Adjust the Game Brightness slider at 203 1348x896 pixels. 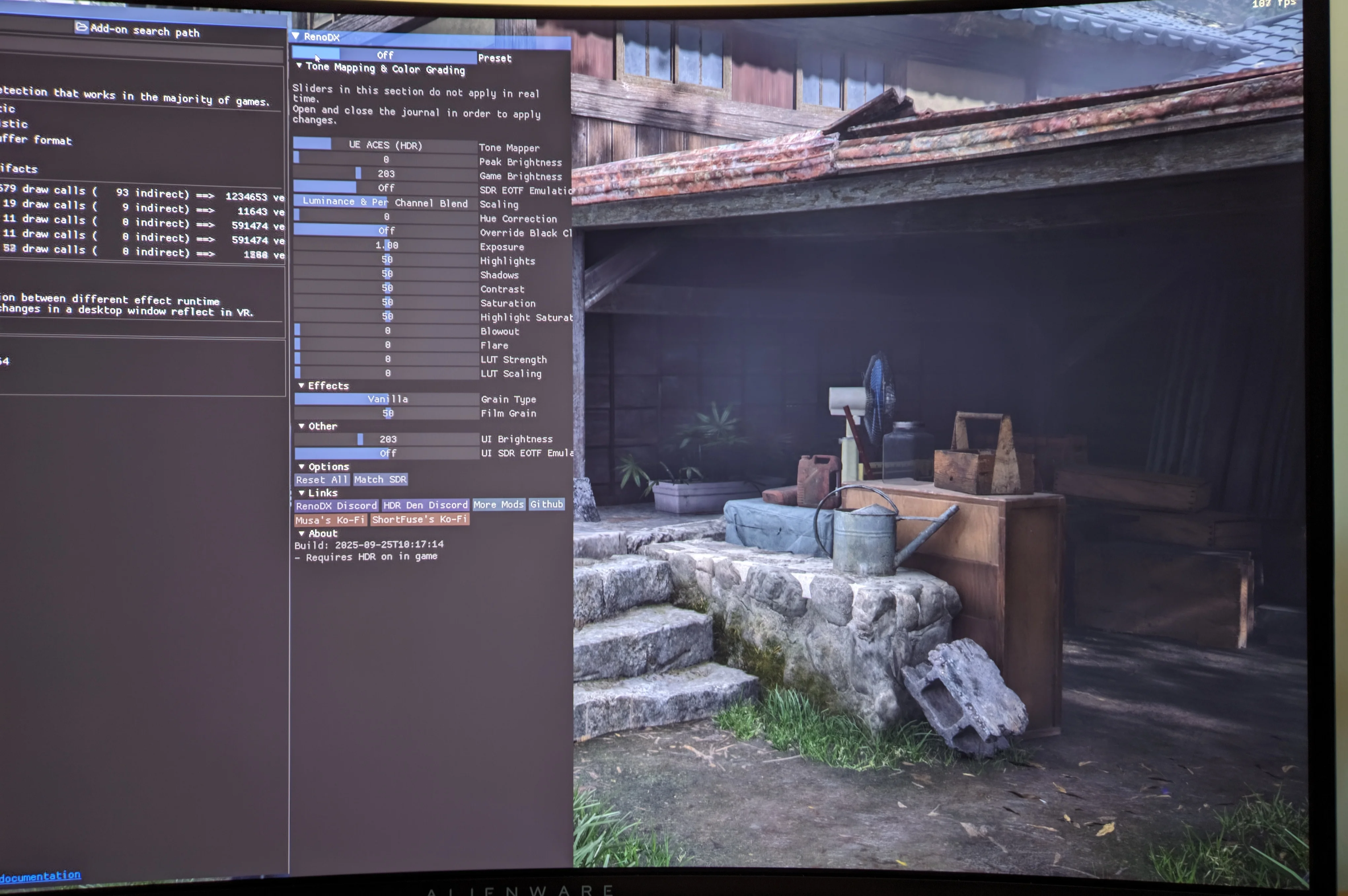385,174
